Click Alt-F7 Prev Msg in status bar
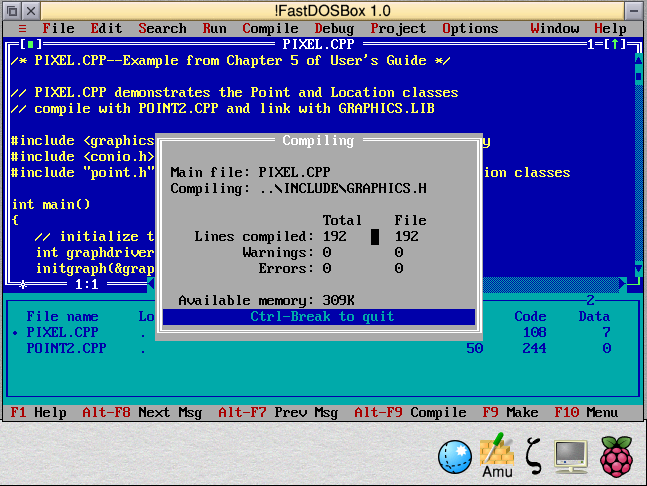This screenshot has width=647, height=486. coord(278,413)
